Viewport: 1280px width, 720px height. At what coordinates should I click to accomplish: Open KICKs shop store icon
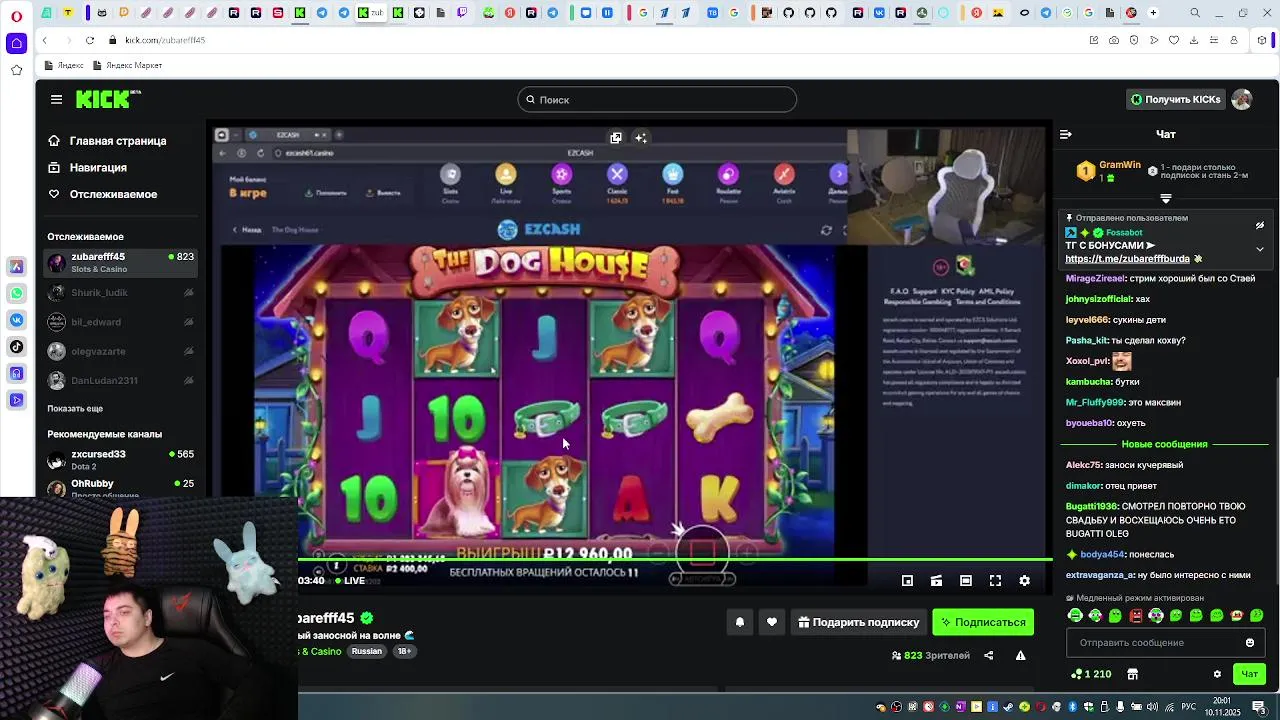1133,674
